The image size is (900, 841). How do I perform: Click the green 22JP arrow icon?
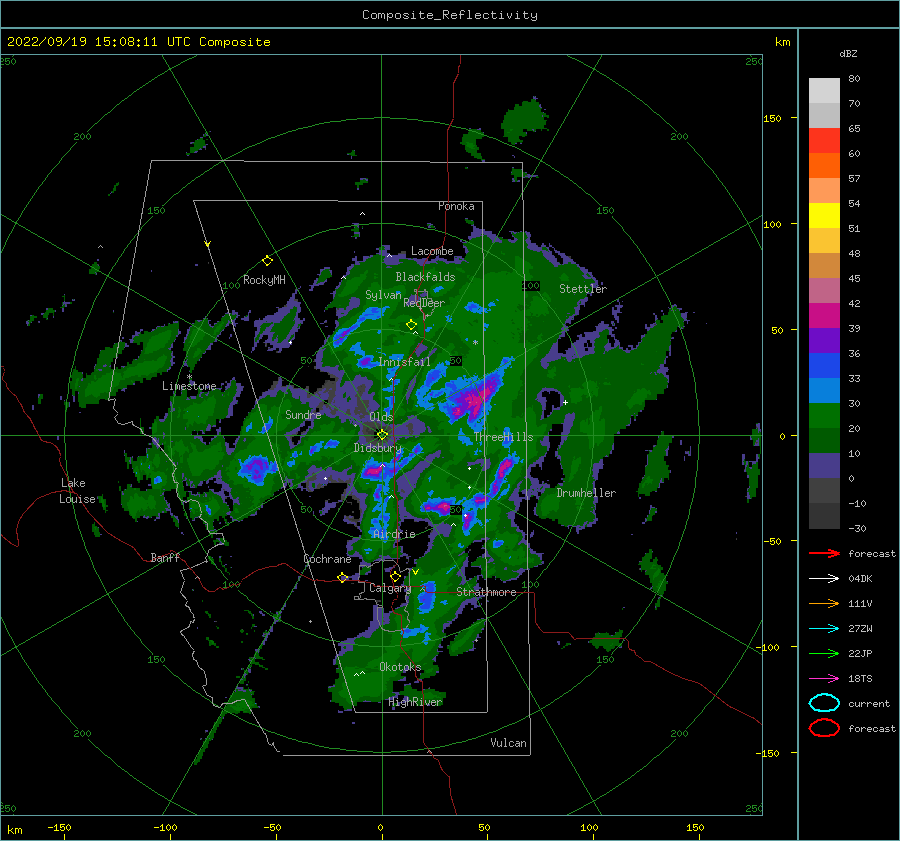[x=824, y=653]
